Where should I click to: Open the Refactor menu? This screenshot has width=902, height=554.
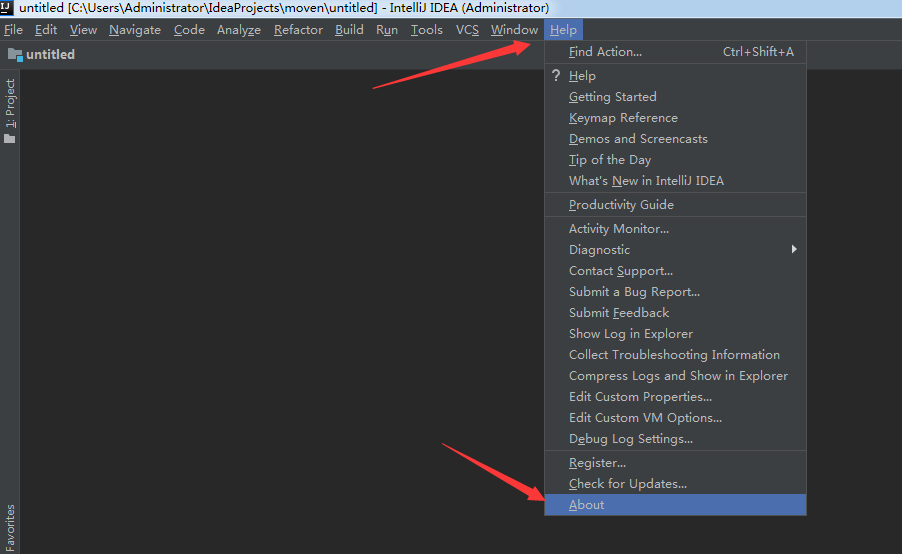(298, 30)
